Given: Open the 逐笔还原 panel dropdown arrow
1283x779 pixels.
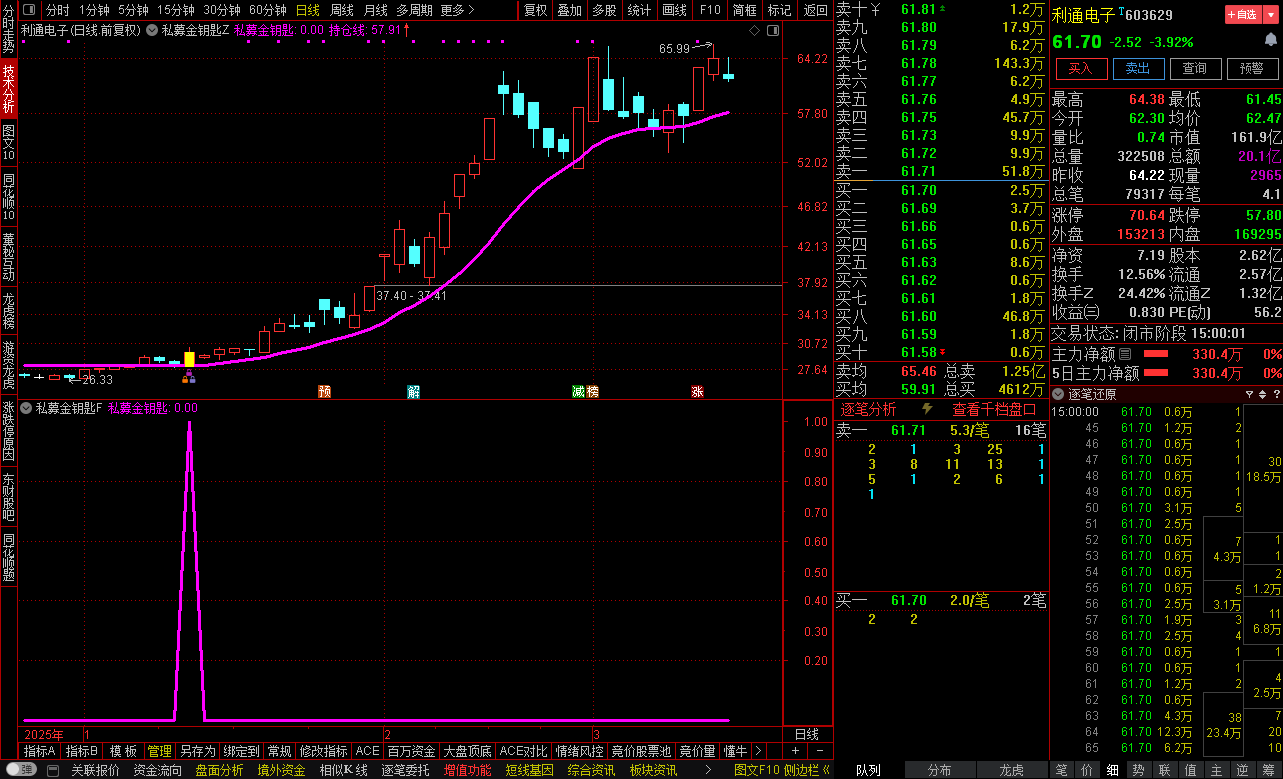Looking at the screenshot, I should click(1059, 394).
